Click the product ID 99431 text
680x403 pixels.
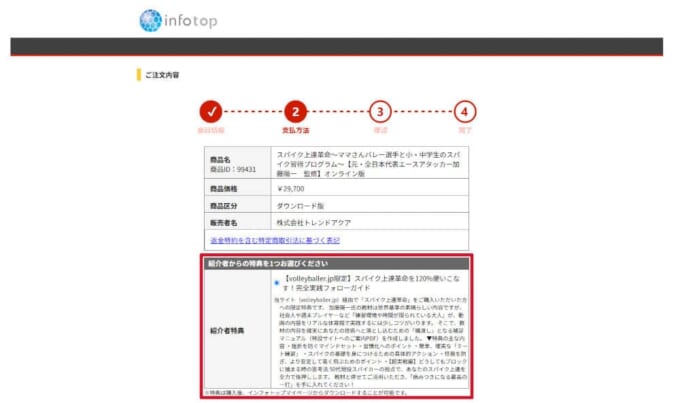click(233, 169)
